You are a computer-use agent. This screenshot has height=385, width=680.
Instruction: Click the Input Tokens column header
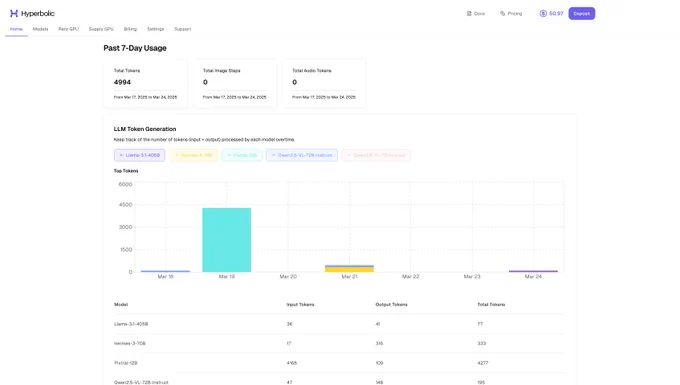(300, 304)
